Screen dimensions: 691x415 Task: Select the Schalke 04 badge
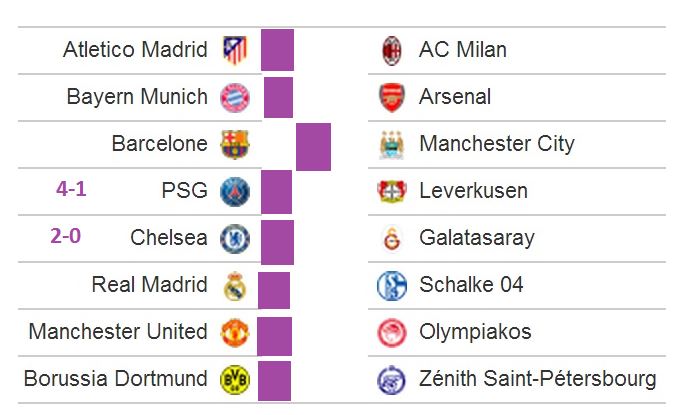(392, 286)
